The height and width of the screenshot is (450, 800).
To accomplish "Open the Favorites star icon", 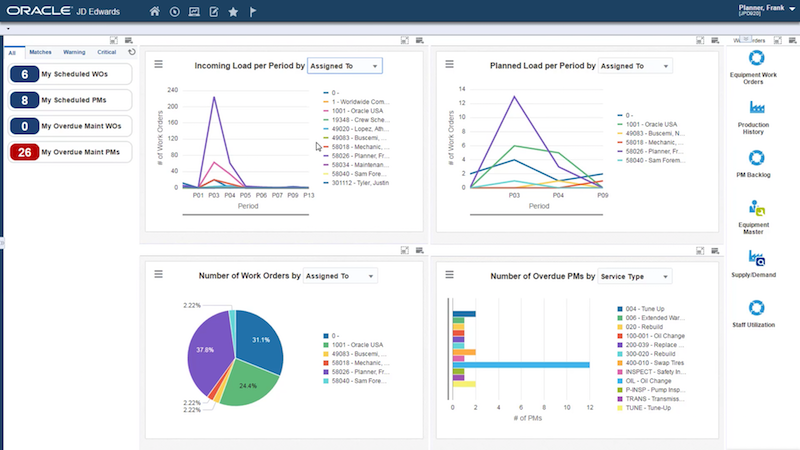I will pyautogui.click(x=233, y=12).
